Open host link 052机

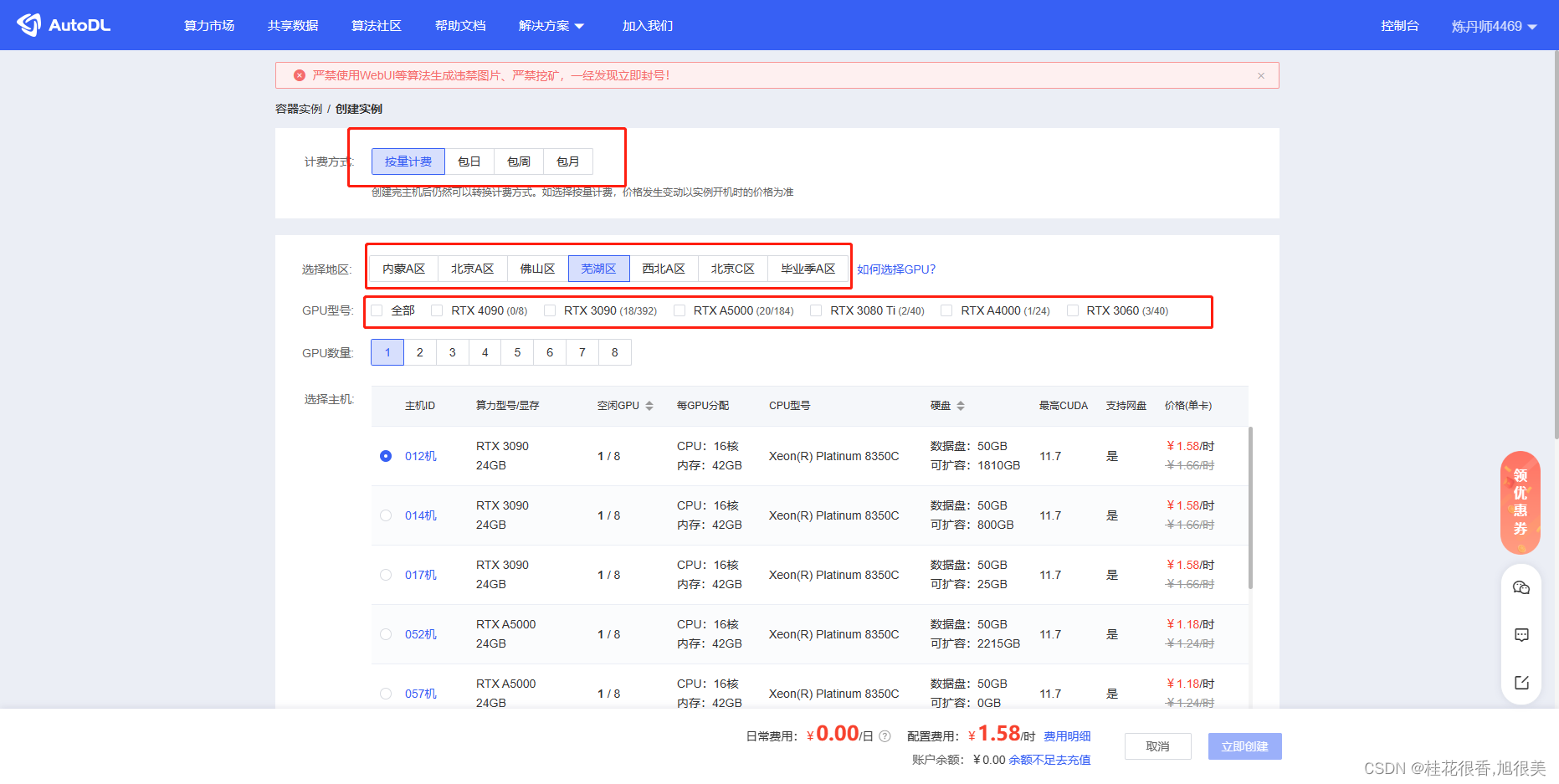(x=421, y=634)
